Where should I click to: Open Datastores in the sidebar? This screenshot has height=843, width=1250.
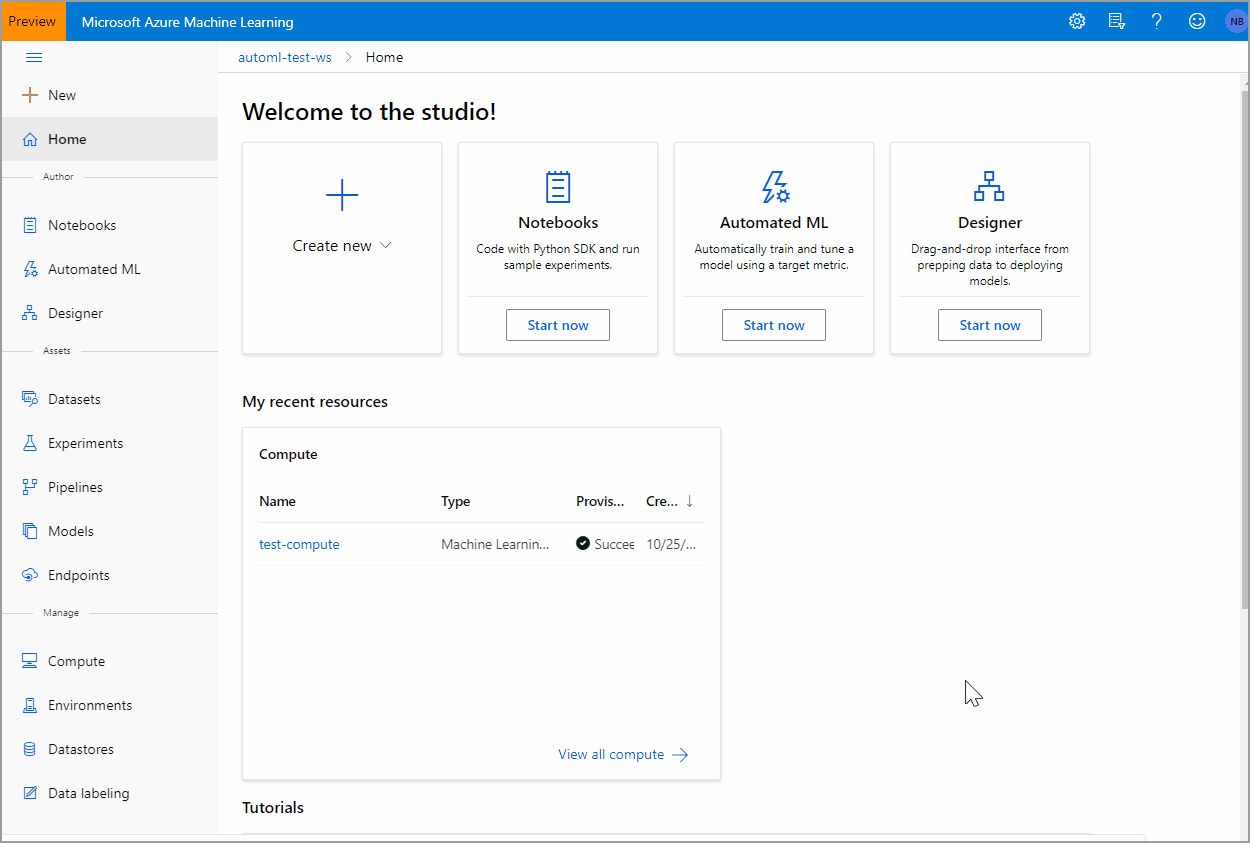pos(79,748)
